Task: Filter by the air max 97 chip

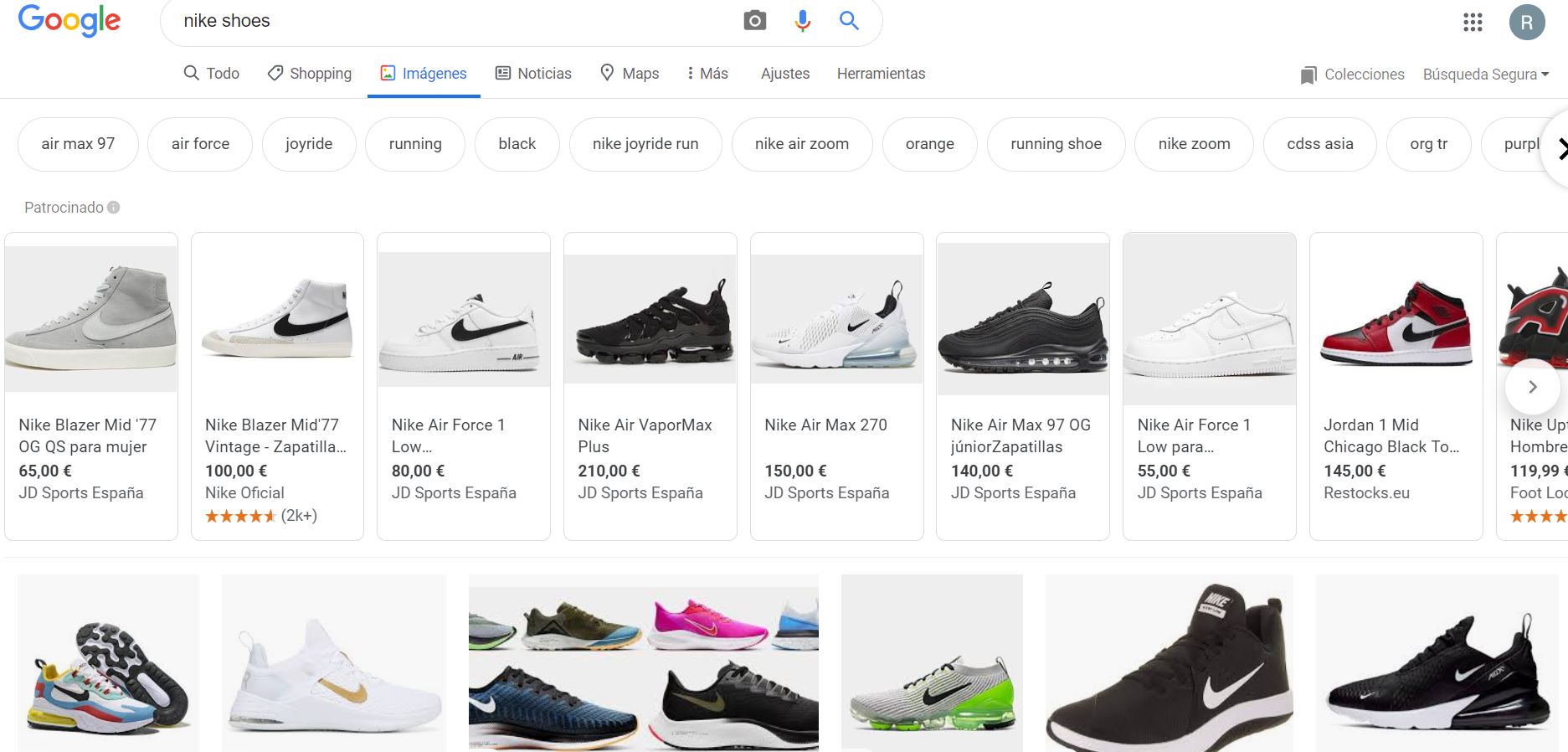Action: [x=78, y=144]
